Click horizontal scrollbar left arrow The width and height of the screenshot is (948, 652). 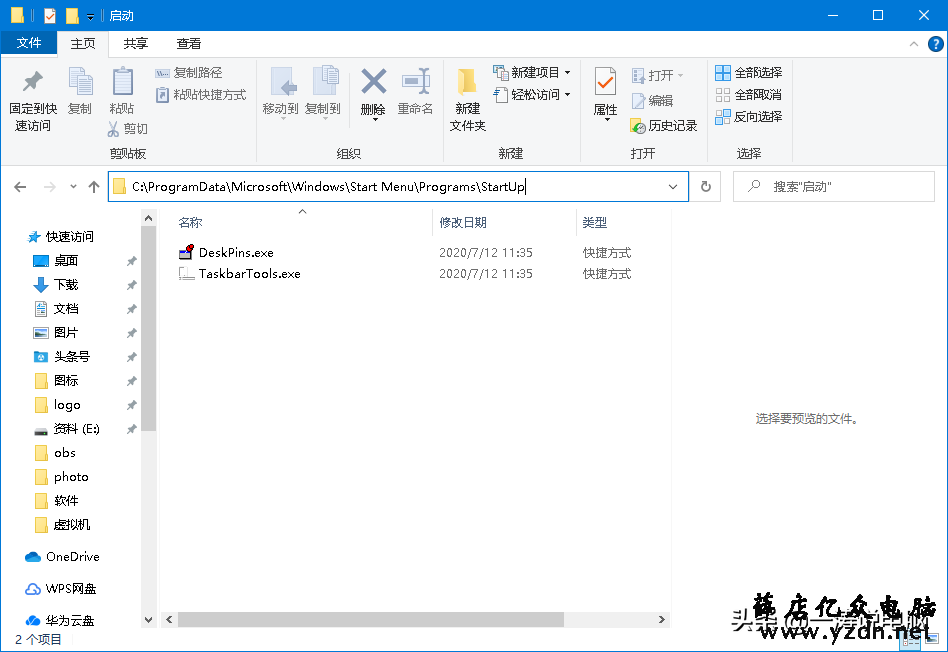[x=169, y=619]
